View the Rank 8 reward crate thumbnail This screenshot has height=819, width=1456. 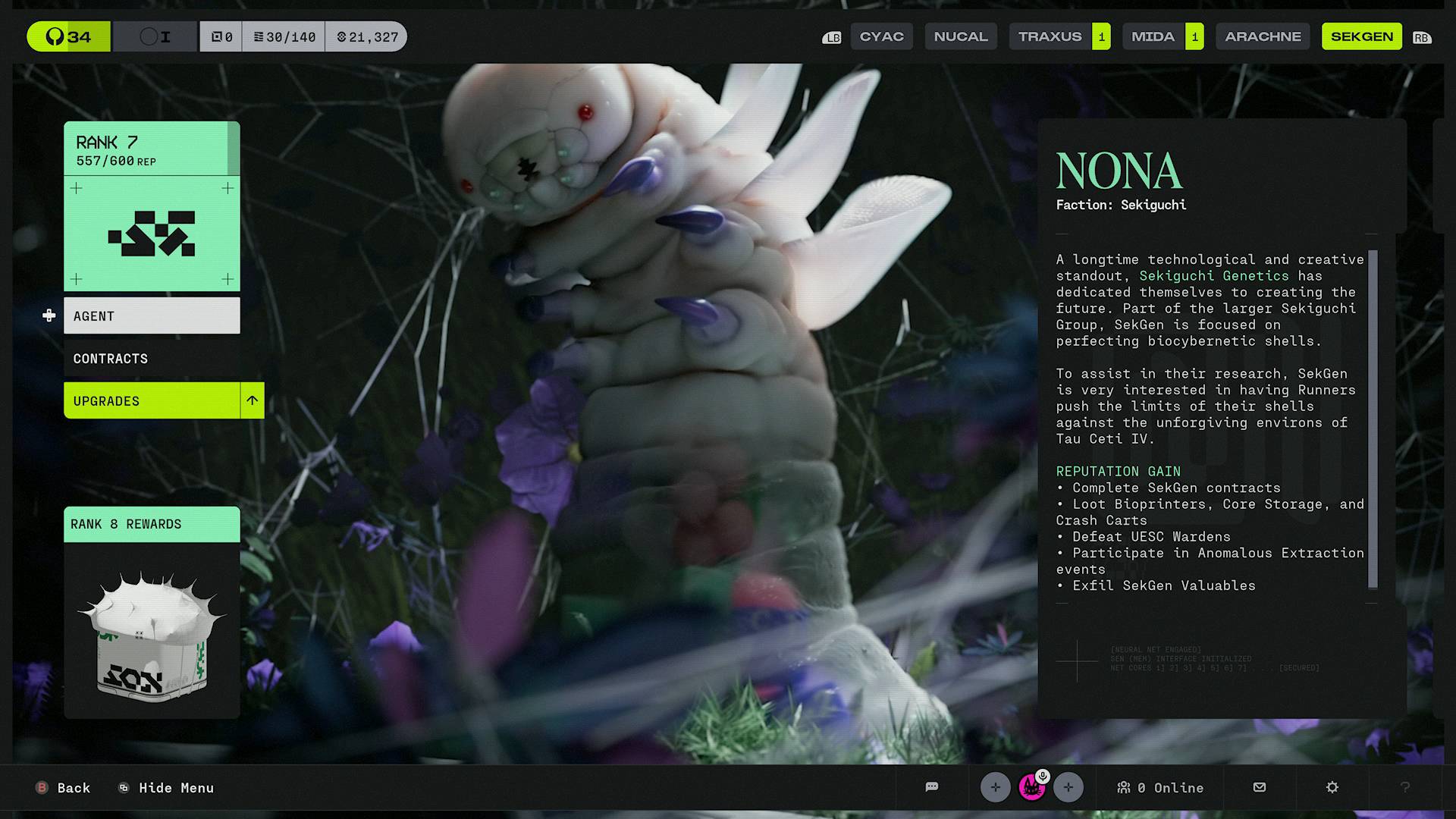(x=152, y=631)
